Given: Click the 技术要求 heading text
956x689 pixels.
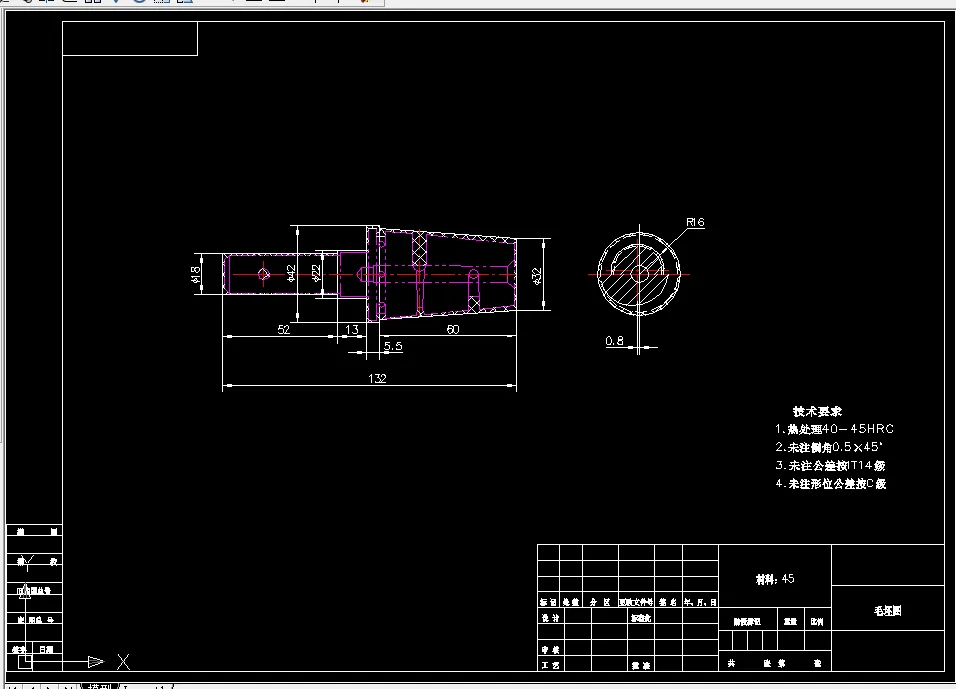Looking at the screenshot, I should pyautogui.click(x=817, y=412).
